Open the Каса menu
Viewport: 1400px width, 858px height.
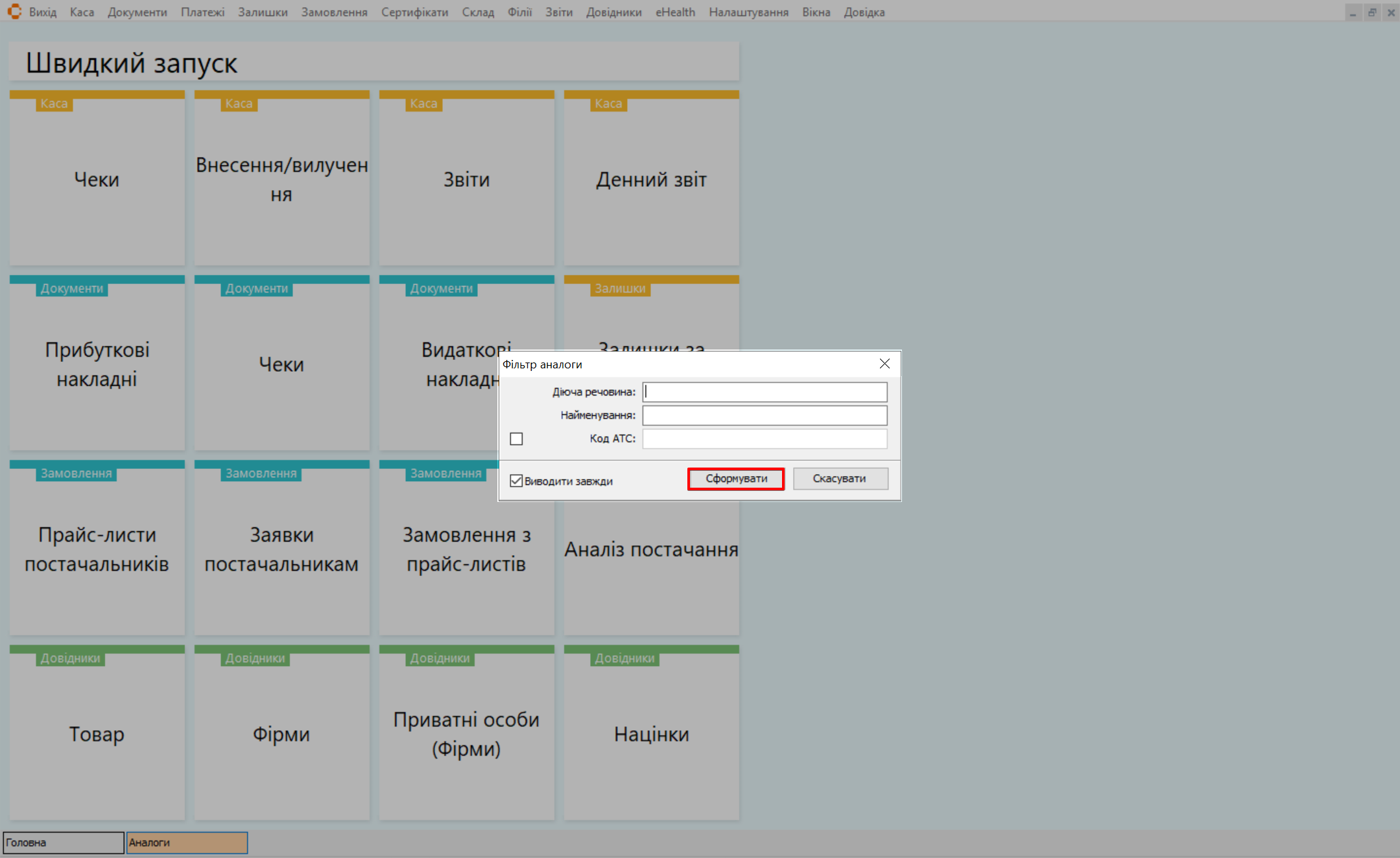pyautogui.click(x=82, y=12)
